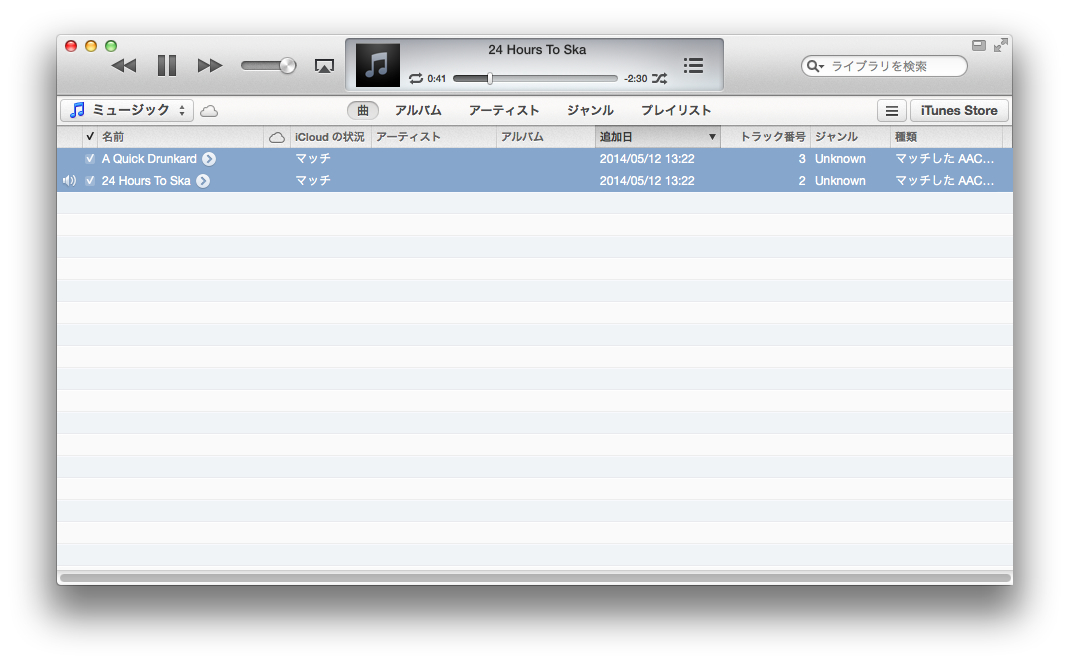Focus the library search field
The height and width of the screenshot is (664, 1069).
click(884, 66)
